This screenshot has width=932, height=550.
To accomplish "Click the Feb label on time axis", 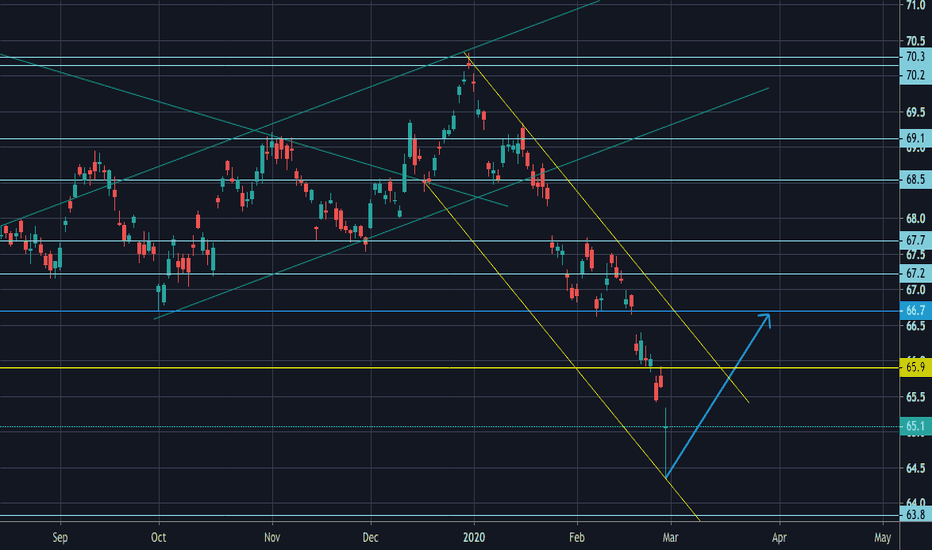I will 577,538.
